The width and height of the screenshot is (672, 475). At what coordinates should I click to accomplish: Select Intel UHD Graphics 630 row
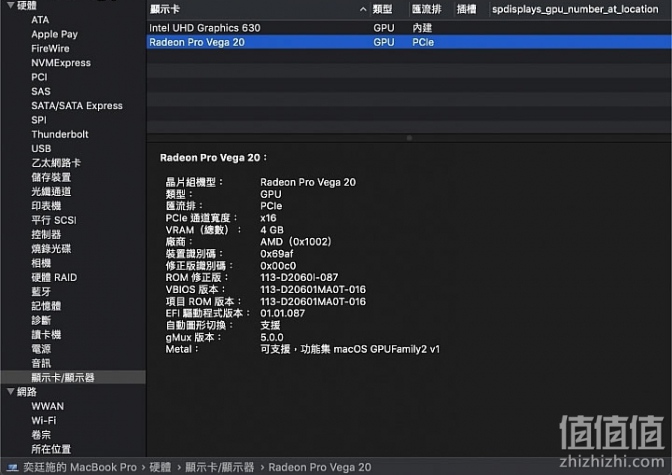coord(409,28)
